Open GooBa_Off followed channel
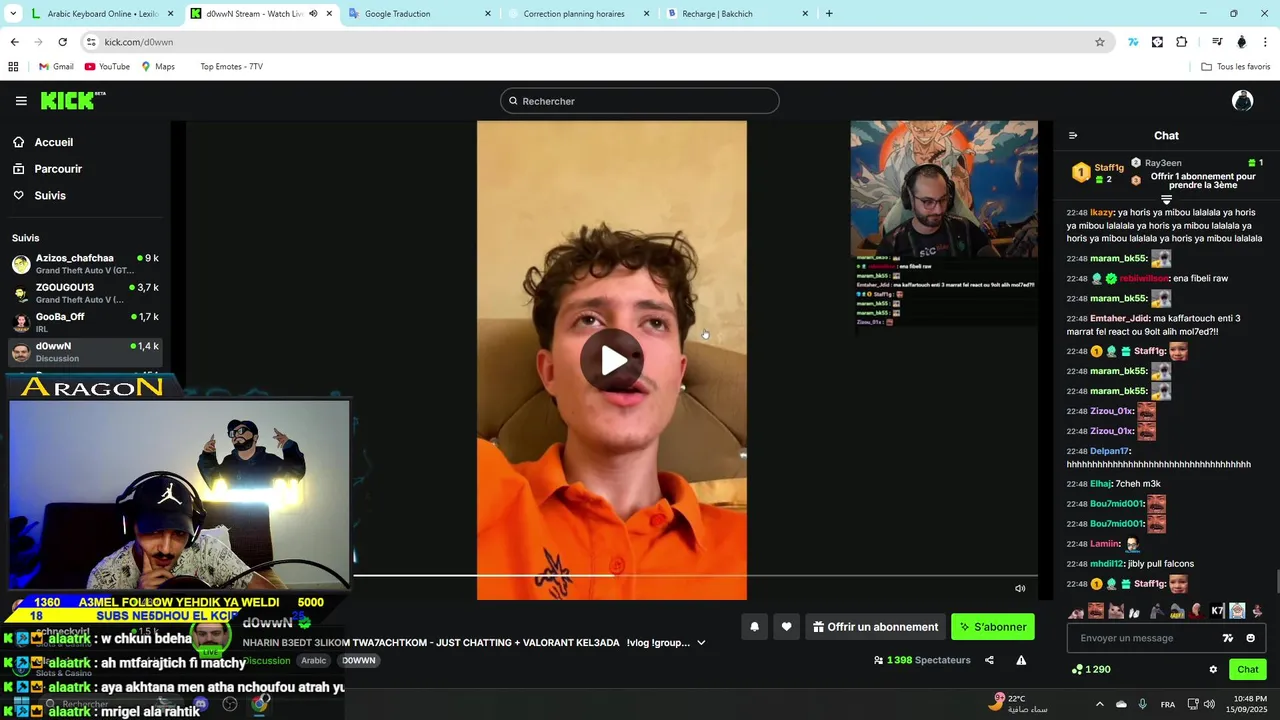This screenshot has width=1280, height=720. tap(85, 322)
